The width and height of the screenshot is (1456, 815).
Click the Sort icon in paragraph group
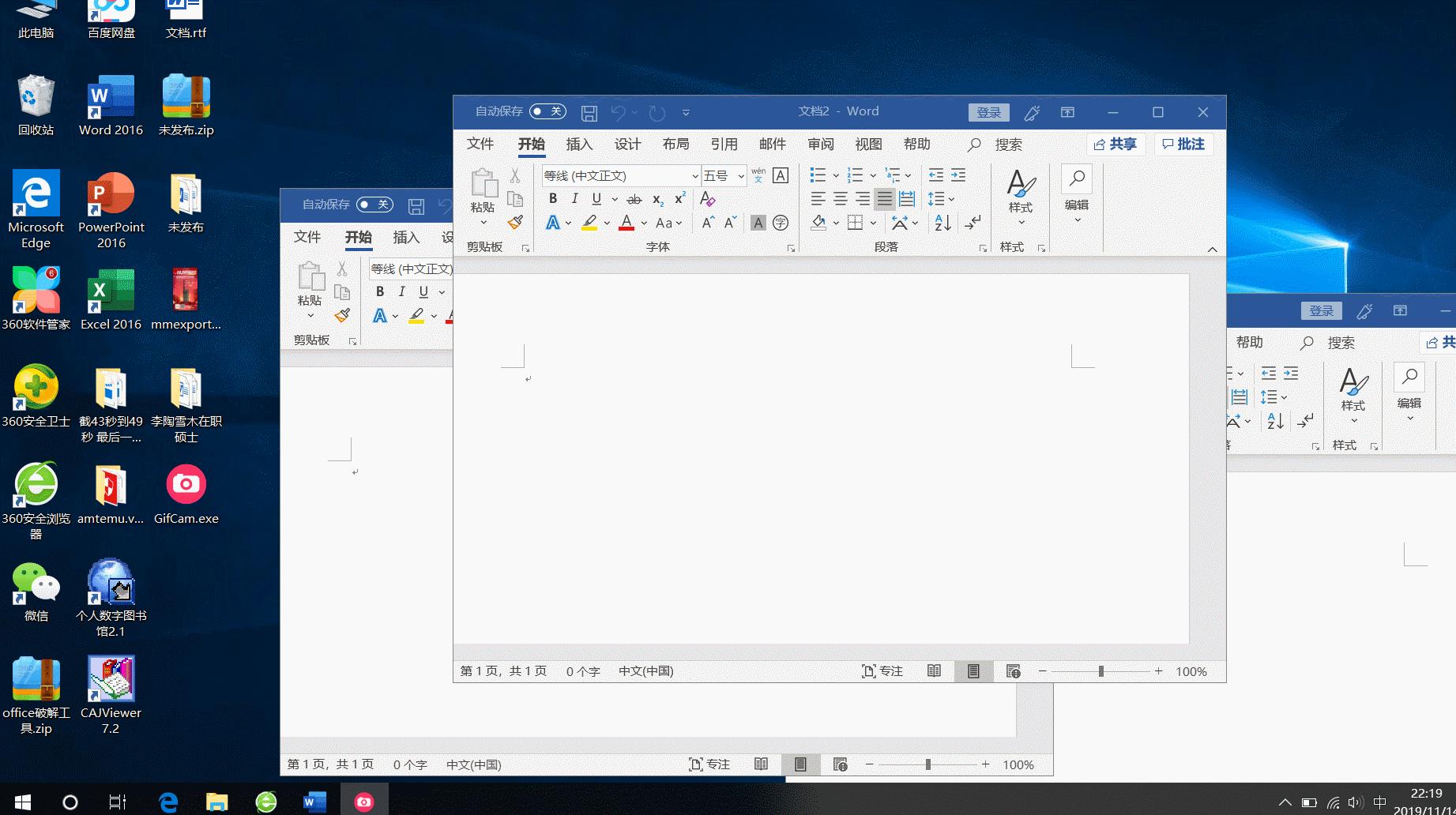(x=941, y=223)
